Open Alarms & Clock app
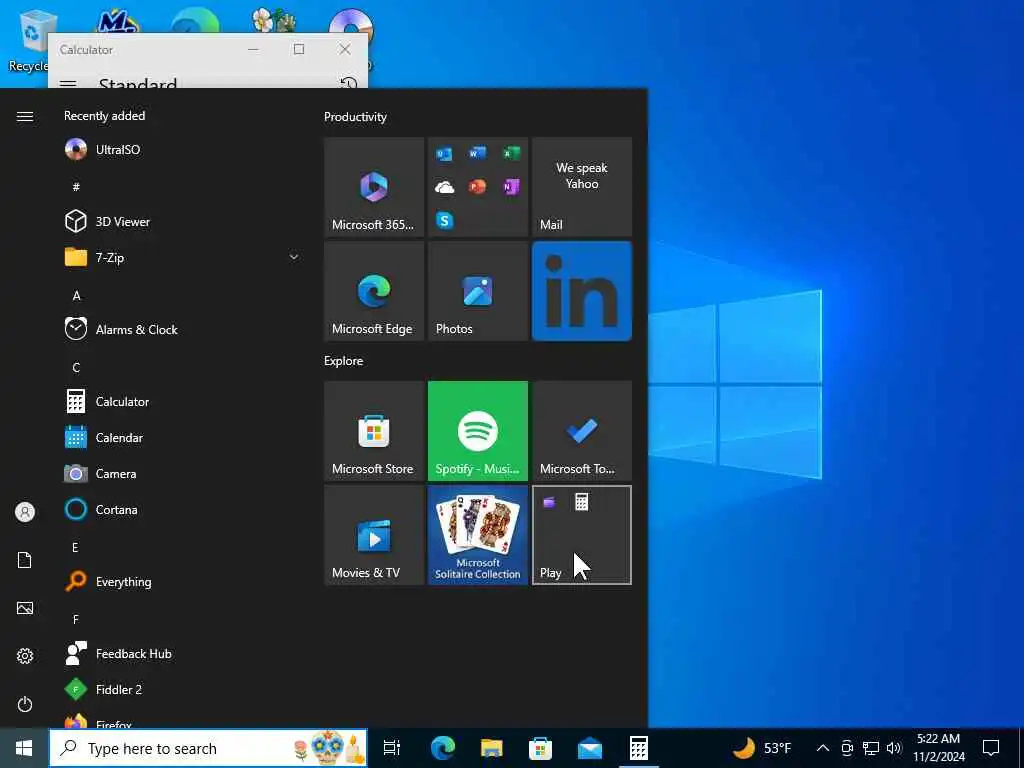Viewport: 1024px width, 768px height. (183, 329)
